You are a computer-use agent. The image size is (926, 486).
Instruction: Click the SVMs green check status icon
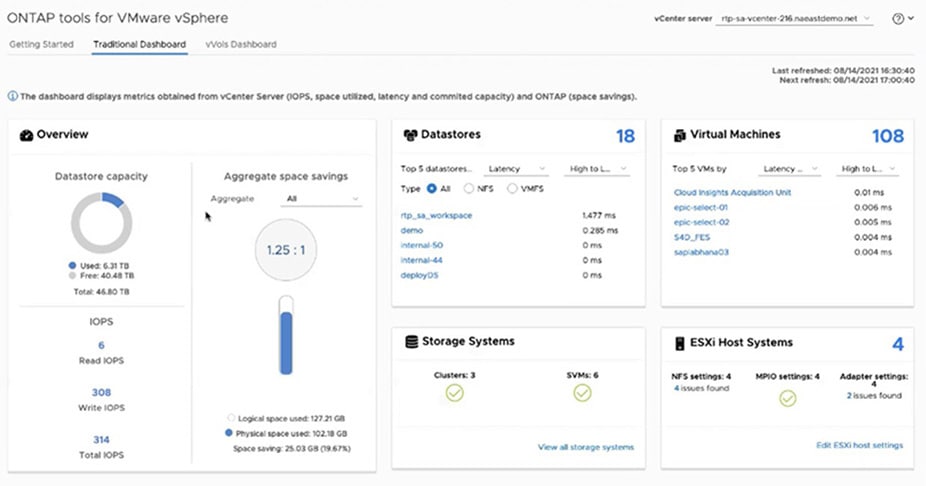[x=582, y=393]
